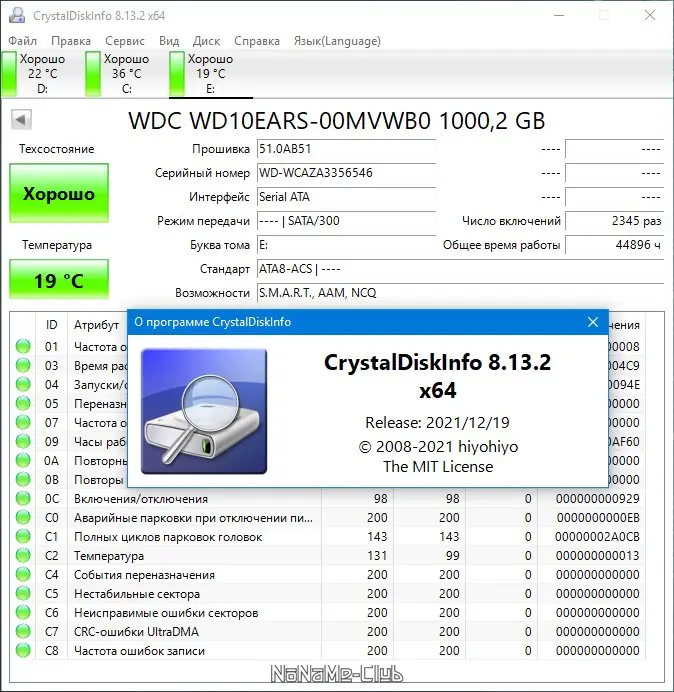The image size is (674, 692).
Task: Click the status icon of attribute C5
Action: (23, 594)
